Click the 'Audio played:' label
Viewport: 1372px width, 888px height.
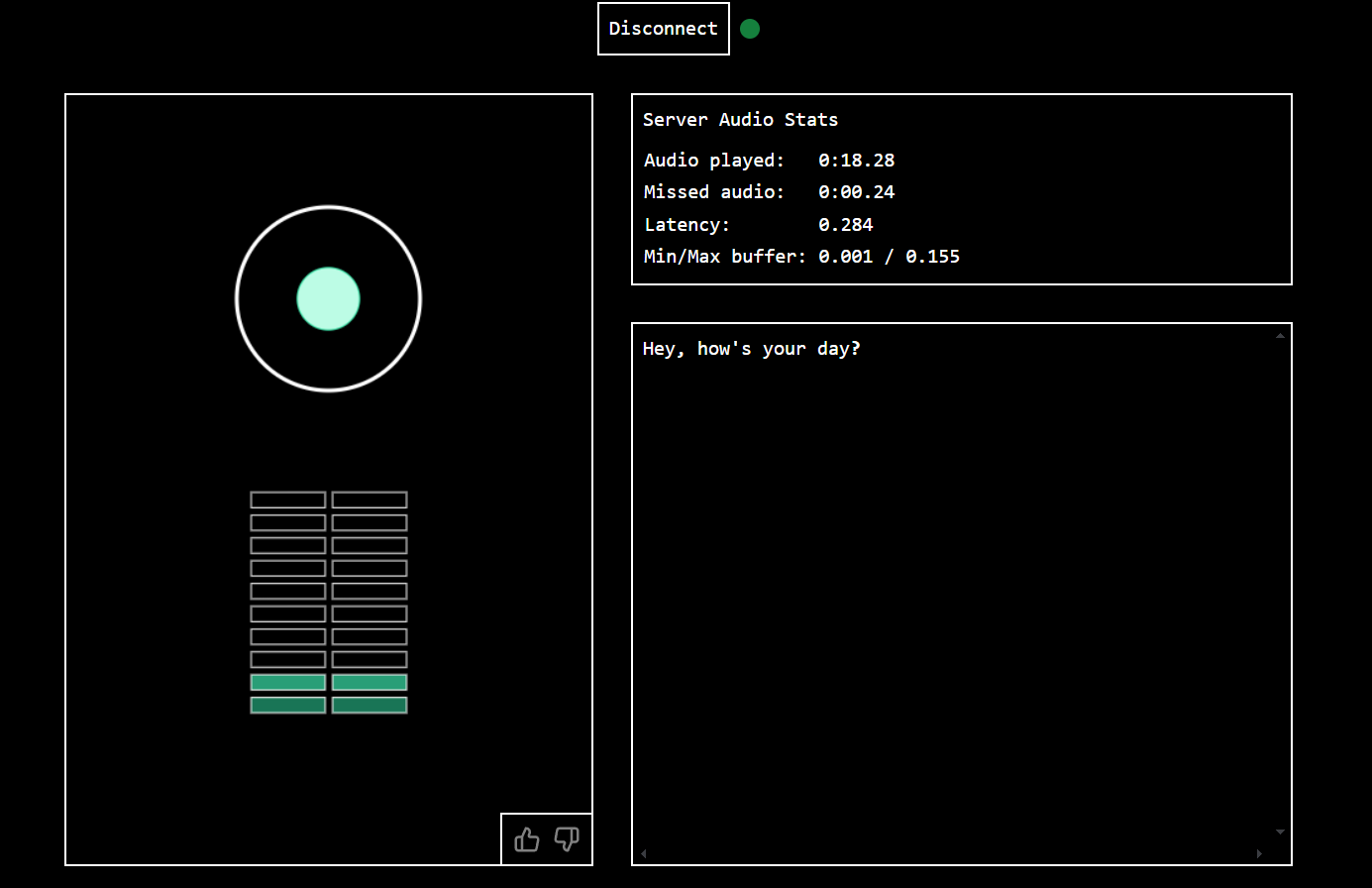point(714,161)
